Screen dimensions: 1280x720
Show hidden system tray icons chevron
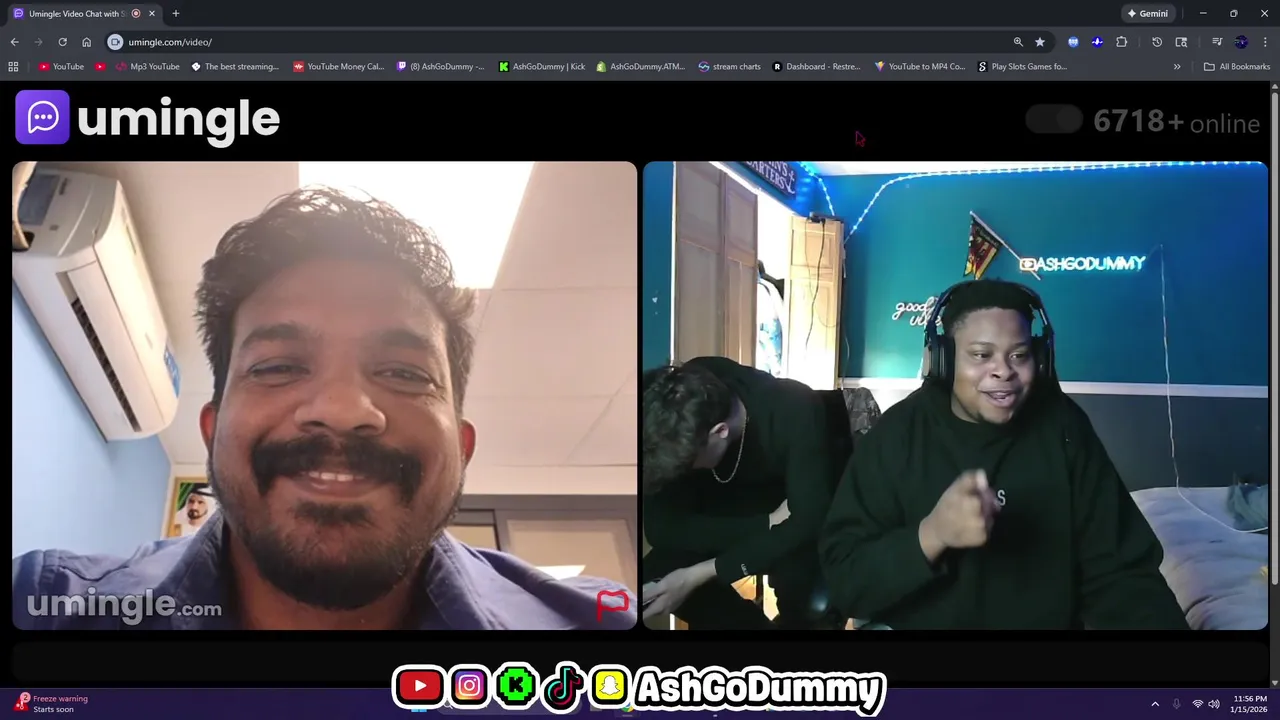tap(1155, 704)
